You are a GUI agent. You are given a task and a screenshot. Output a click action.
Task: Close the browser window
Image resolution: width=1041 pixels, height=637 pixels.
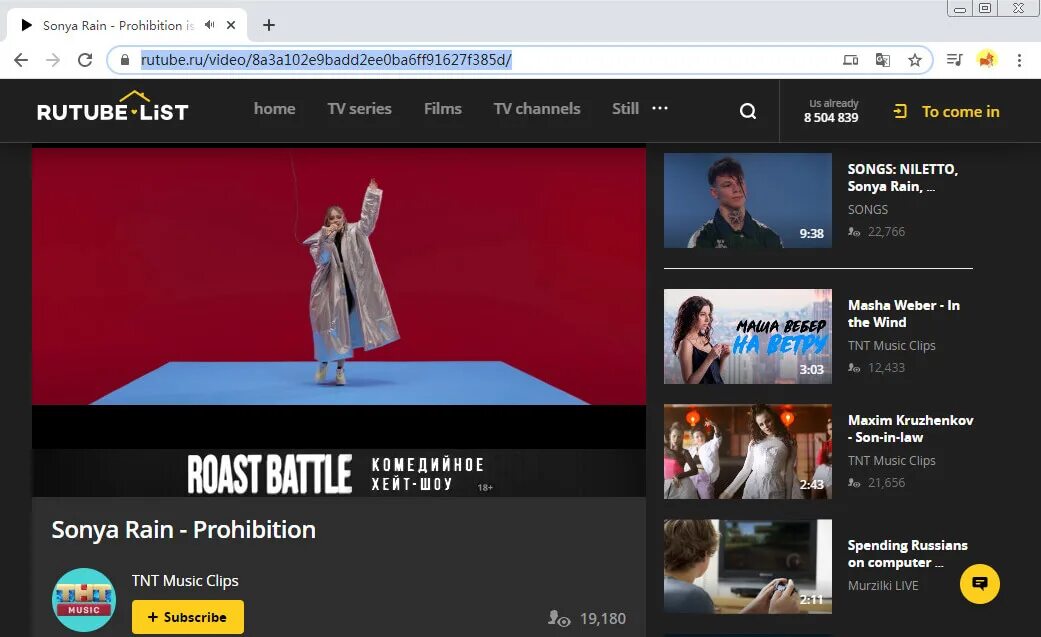tap(1018, 8)
